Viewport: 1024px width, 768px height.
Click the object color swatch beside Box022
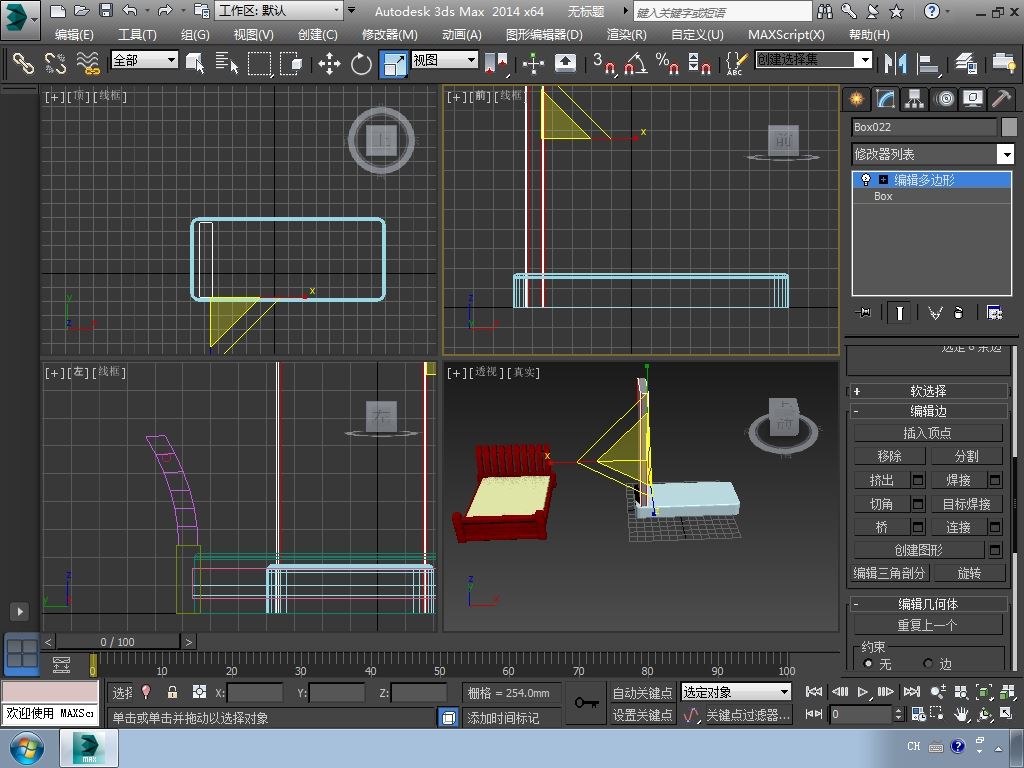1008,127
